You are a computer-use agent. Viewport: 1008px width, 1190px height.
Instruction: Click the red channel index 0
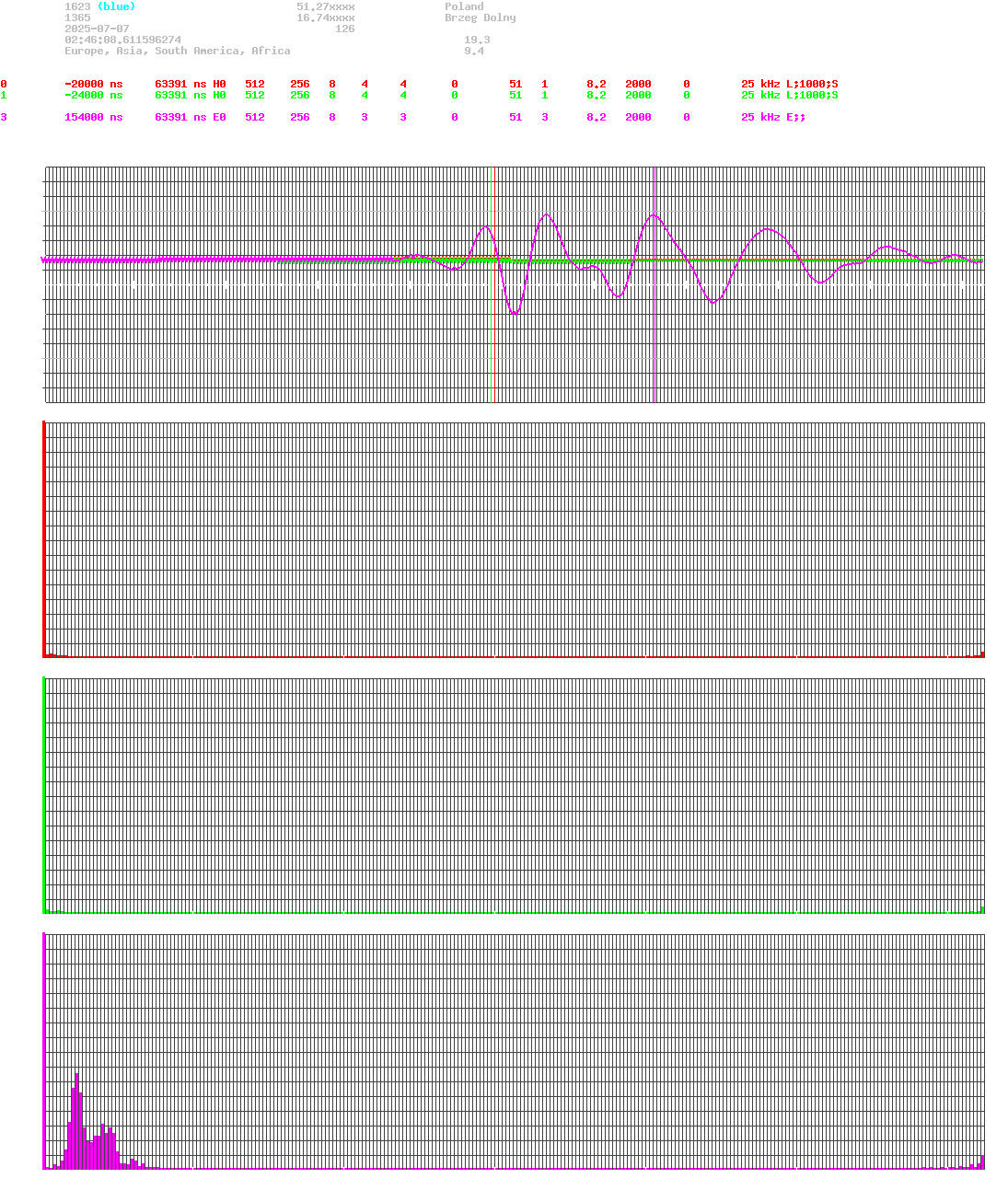coord(4,84)
